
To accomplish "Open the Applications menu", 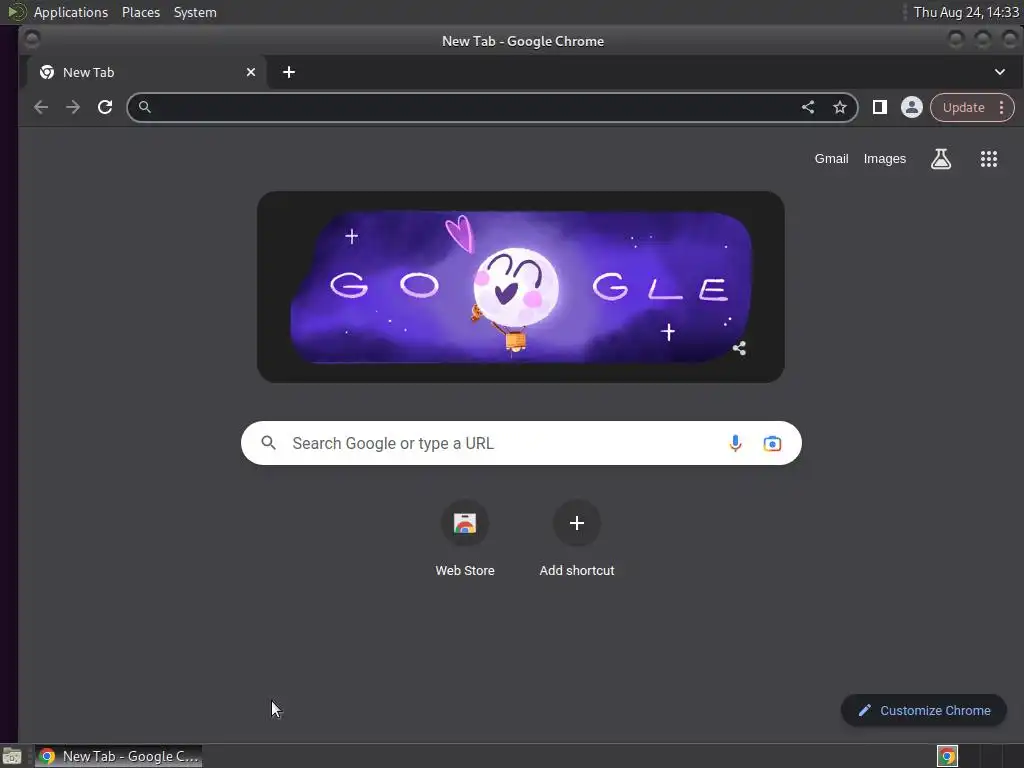I will 71,12.
